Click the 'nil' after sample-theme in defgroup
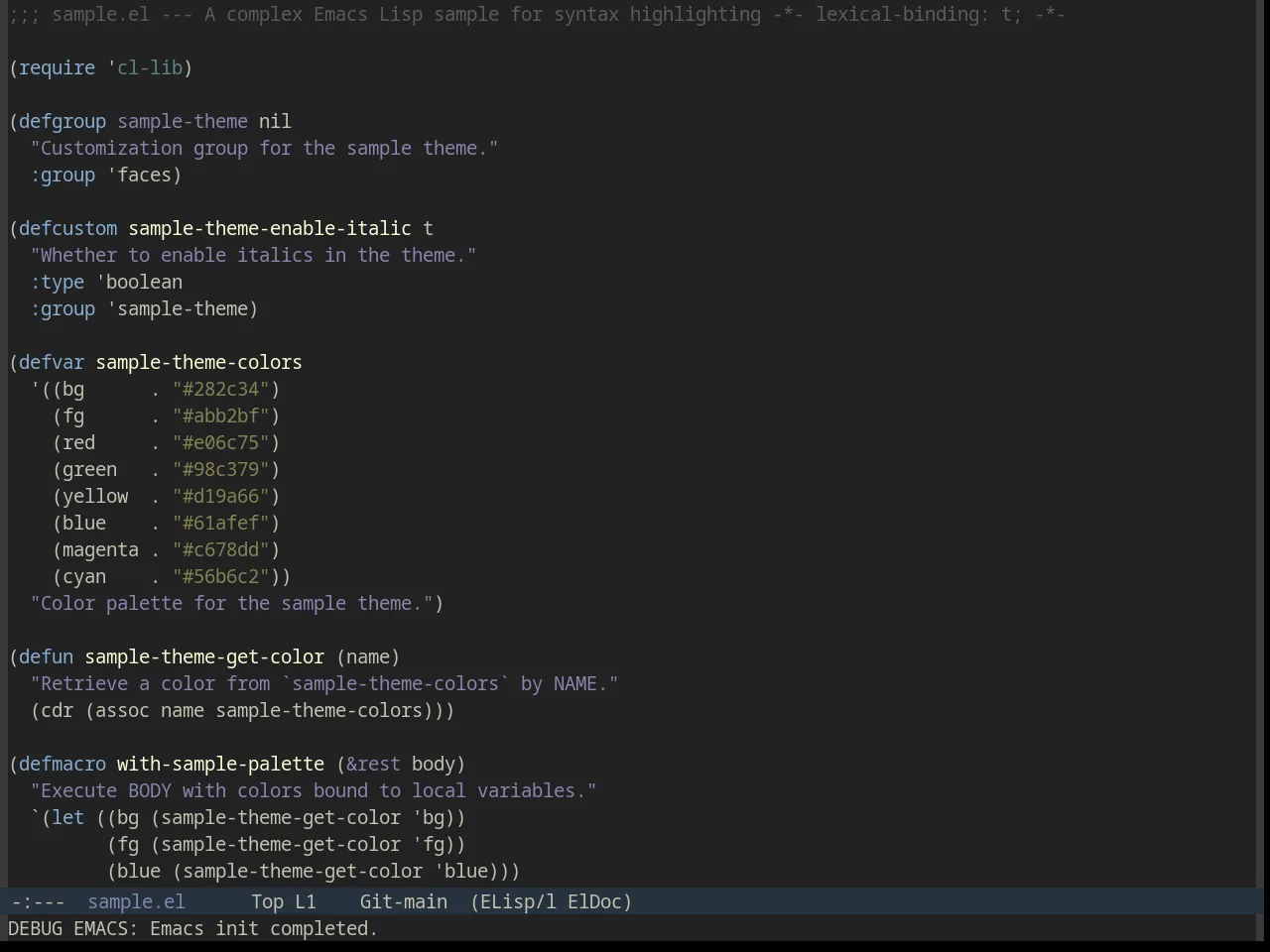1270x952 pixels. click(x=275, y=121)
